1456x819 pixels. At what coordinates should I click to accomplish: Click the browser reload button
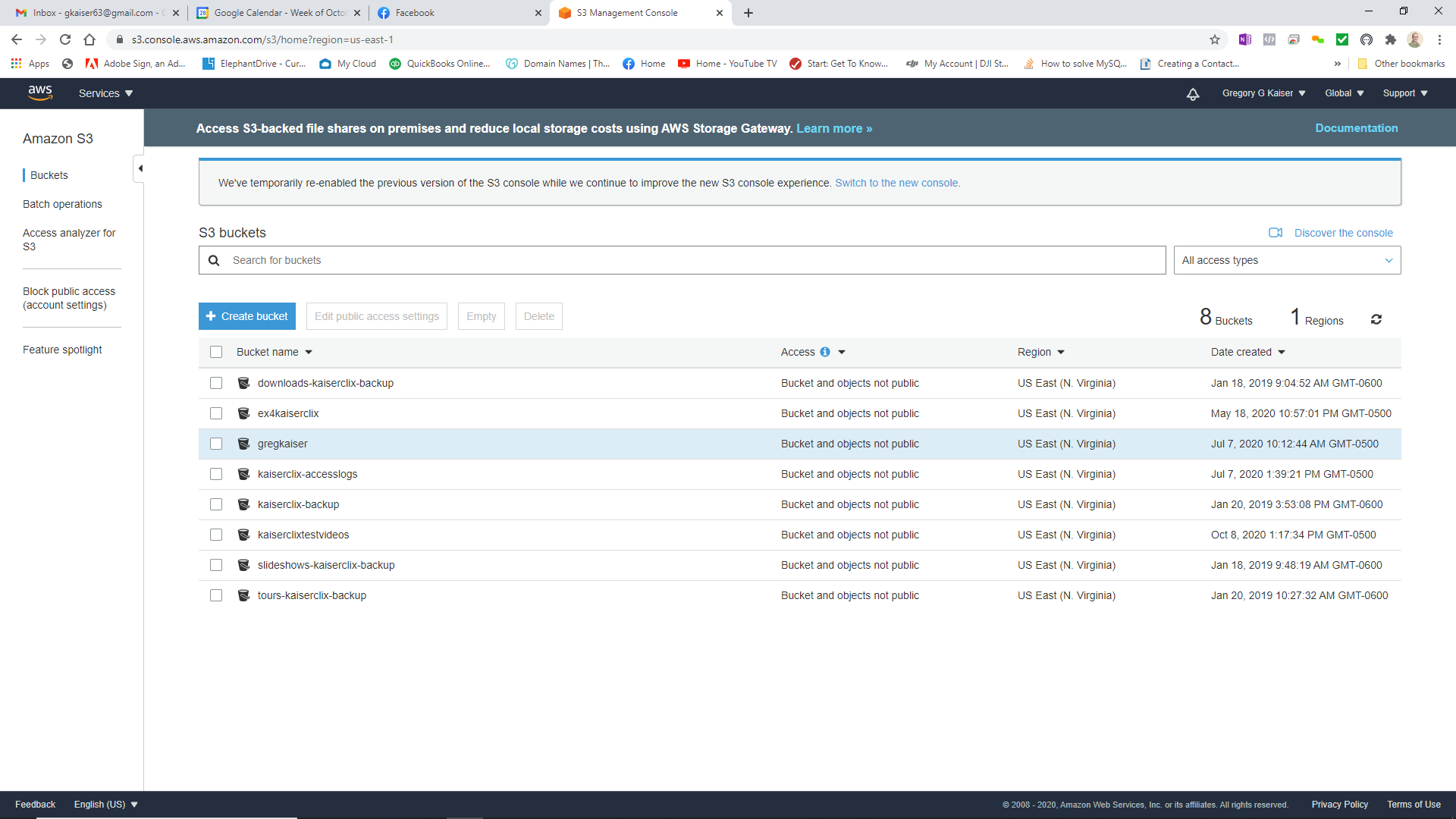(65, 39)
